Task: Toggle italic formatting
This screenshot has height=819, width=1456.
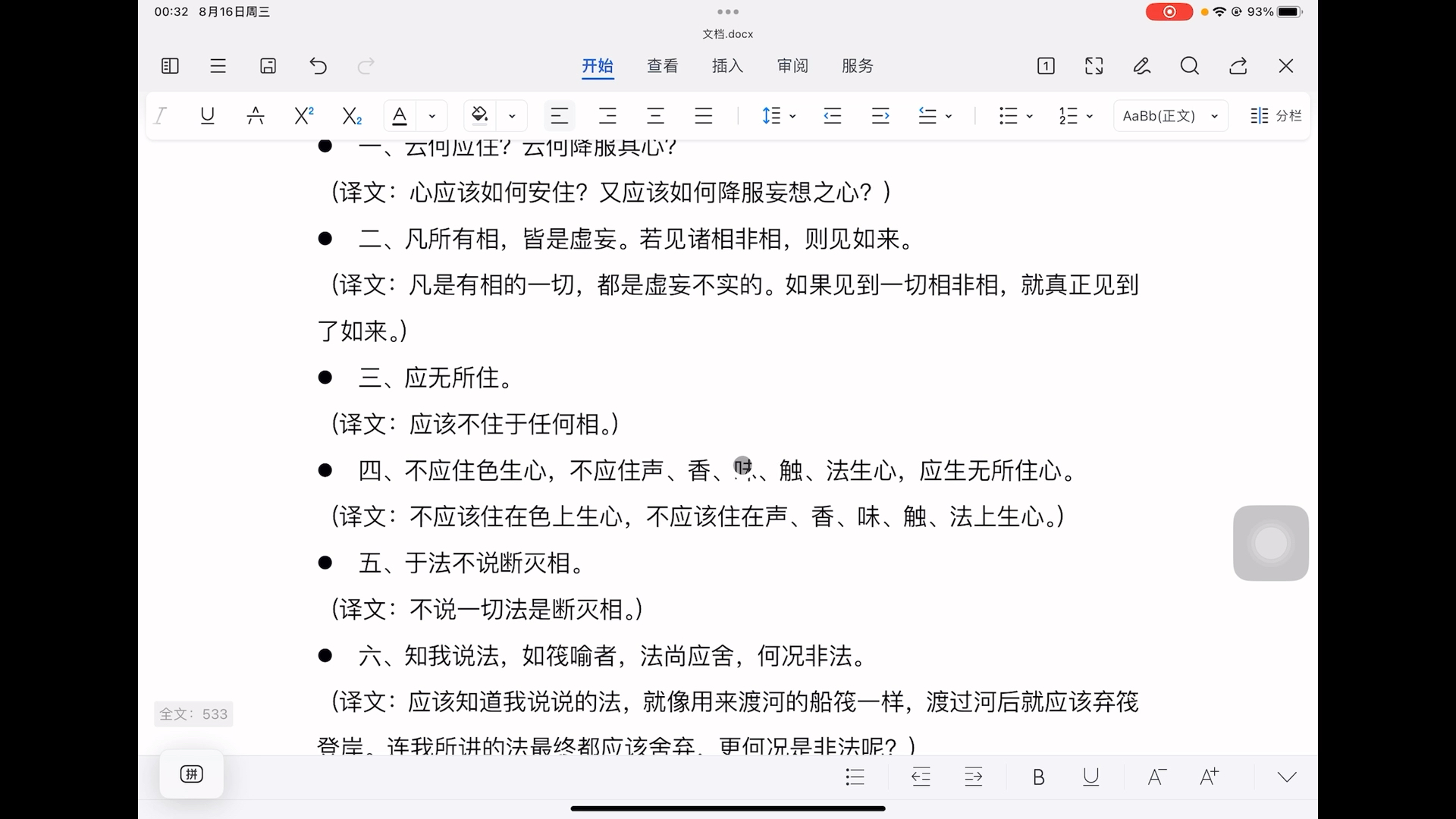Action: pos(160,115)
